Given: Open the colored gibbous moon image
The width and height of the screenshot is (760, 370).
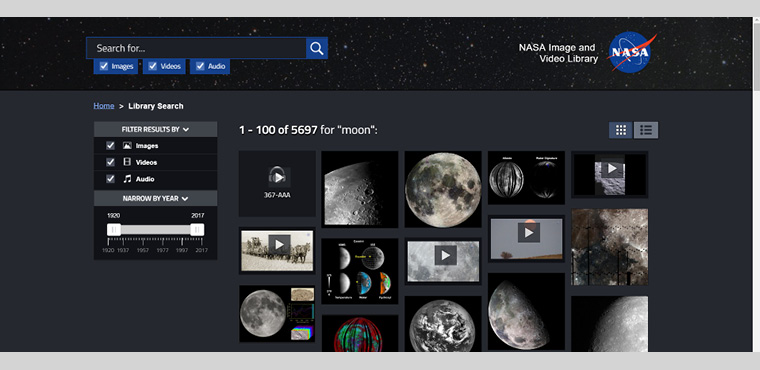Looking at the screenshot, I should [x=526, y=311].
